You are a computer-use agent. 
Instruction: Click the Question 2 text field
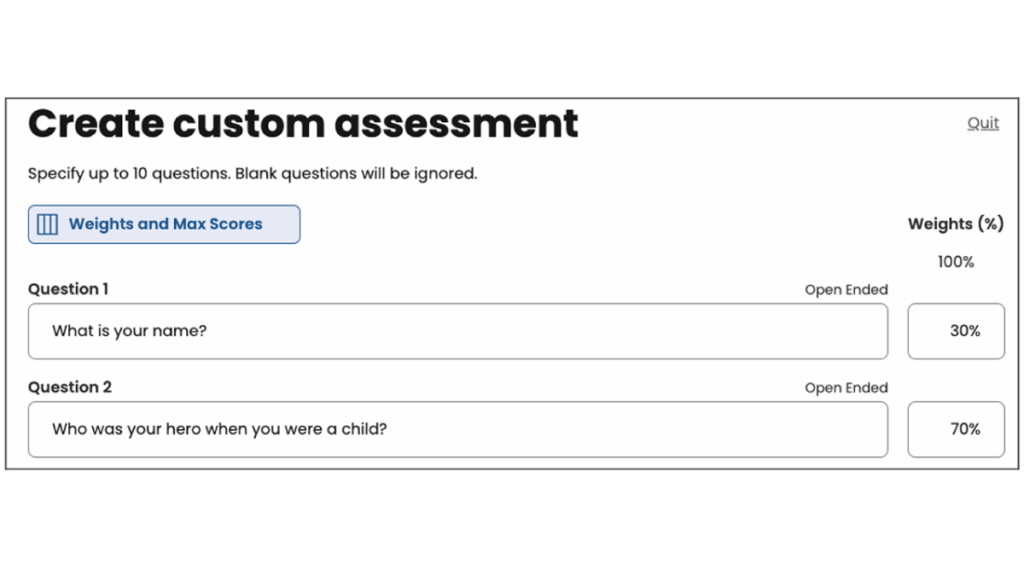(x=457, y=429)
